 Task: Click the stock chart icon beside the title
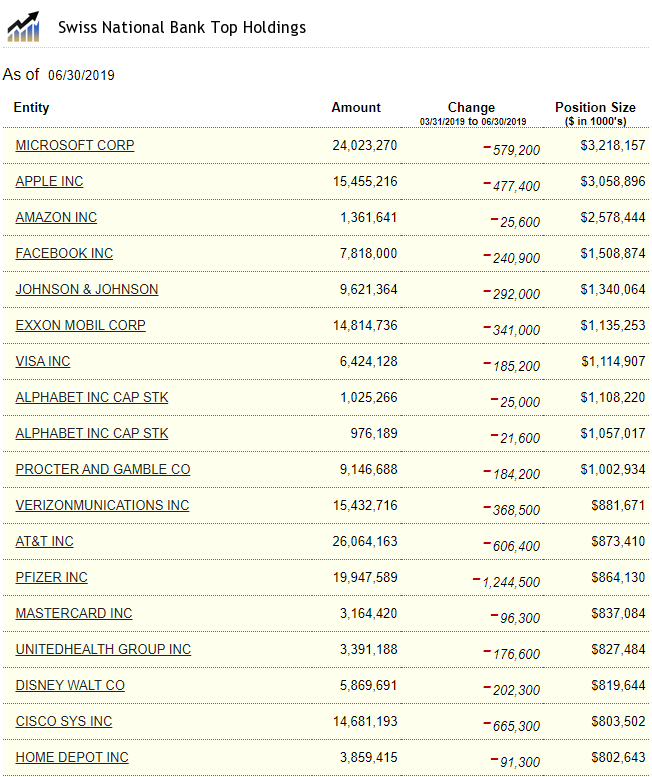pyautogui.click(x=24, y=27)
